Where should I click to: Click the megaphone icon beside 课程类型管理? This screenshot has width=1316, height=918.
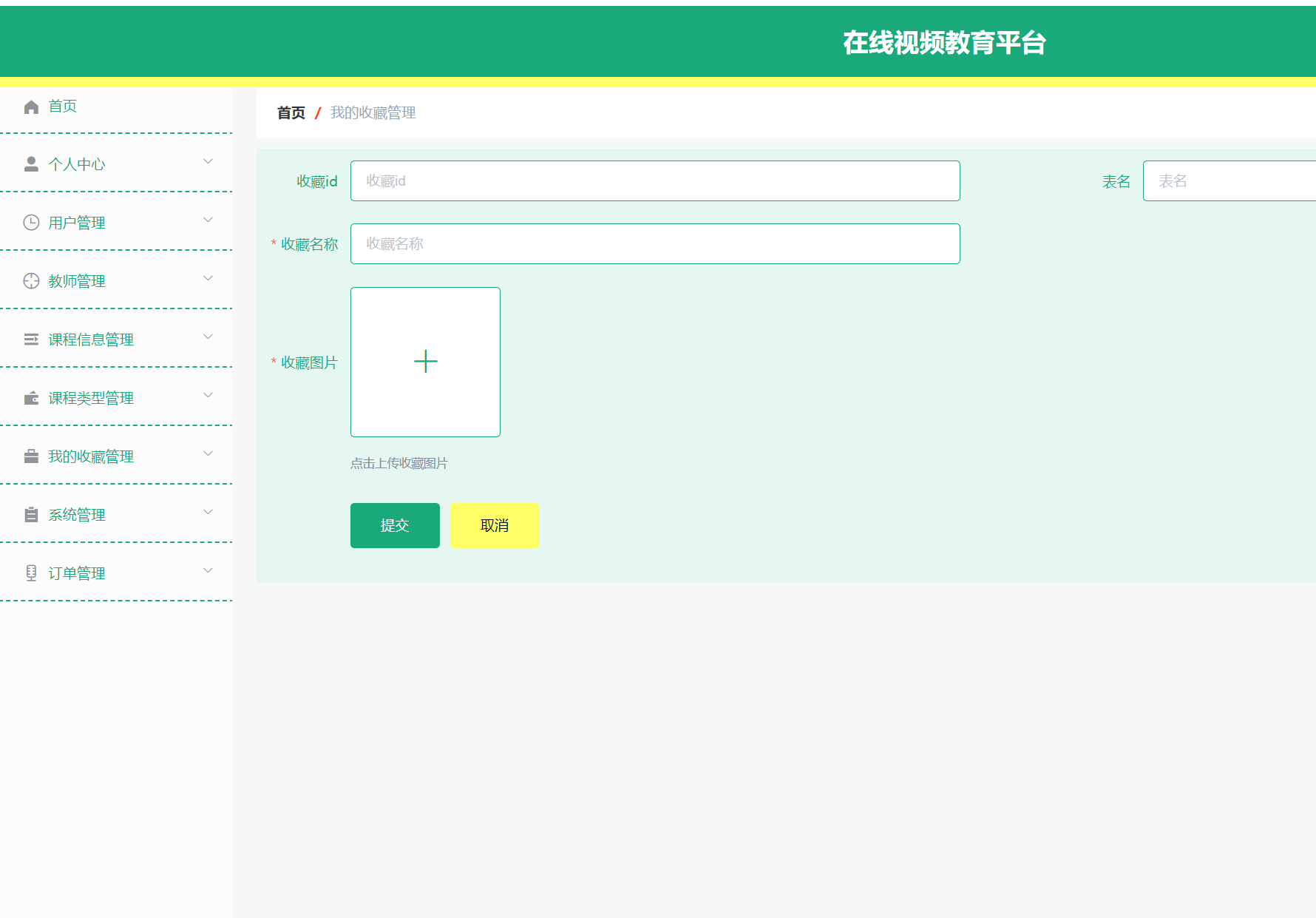31,397
